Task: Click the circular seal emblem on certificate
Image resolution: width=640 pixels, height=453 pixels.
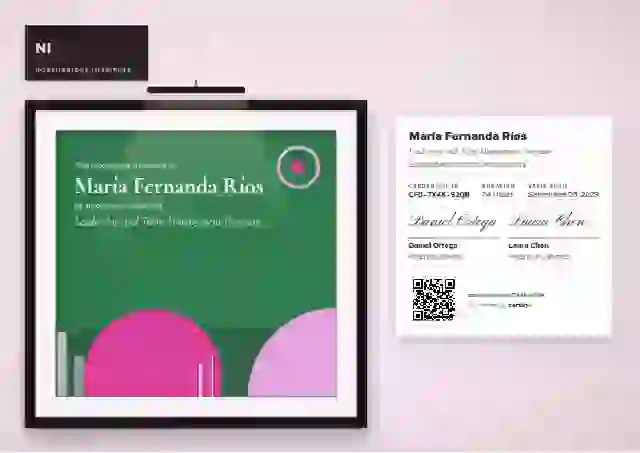Action: pyautogui.click(x=298, y=167)
